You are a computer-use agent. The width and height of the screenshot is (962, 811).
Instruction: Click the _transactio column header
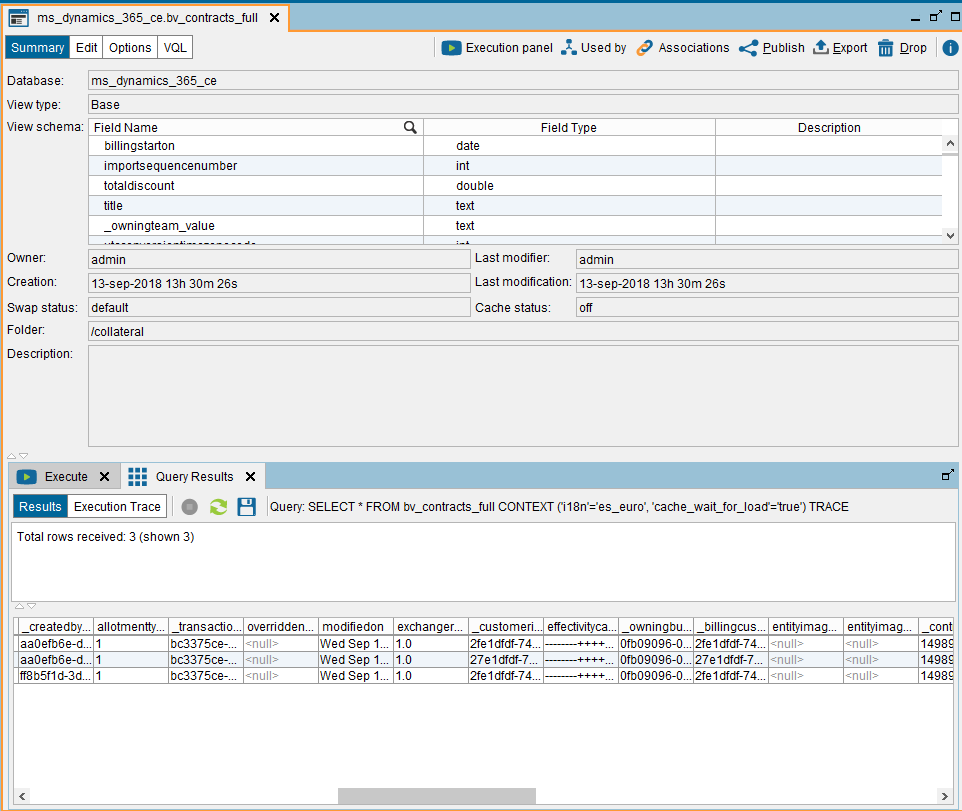[206, 626]
